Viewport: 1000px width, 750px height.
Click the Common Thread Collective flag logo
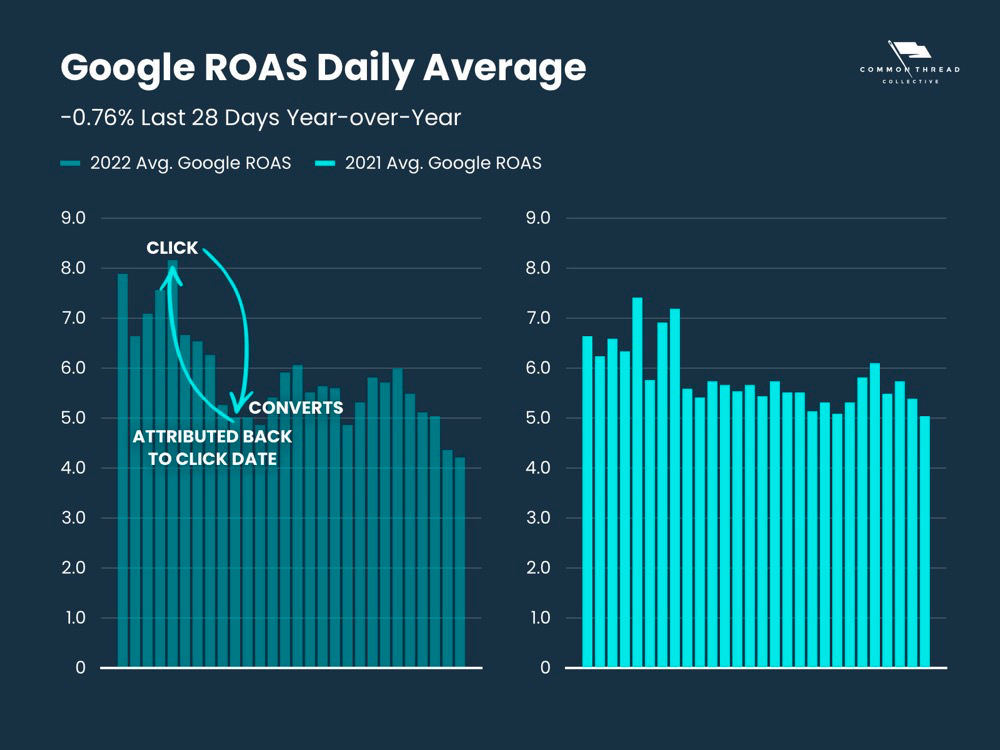909,50
